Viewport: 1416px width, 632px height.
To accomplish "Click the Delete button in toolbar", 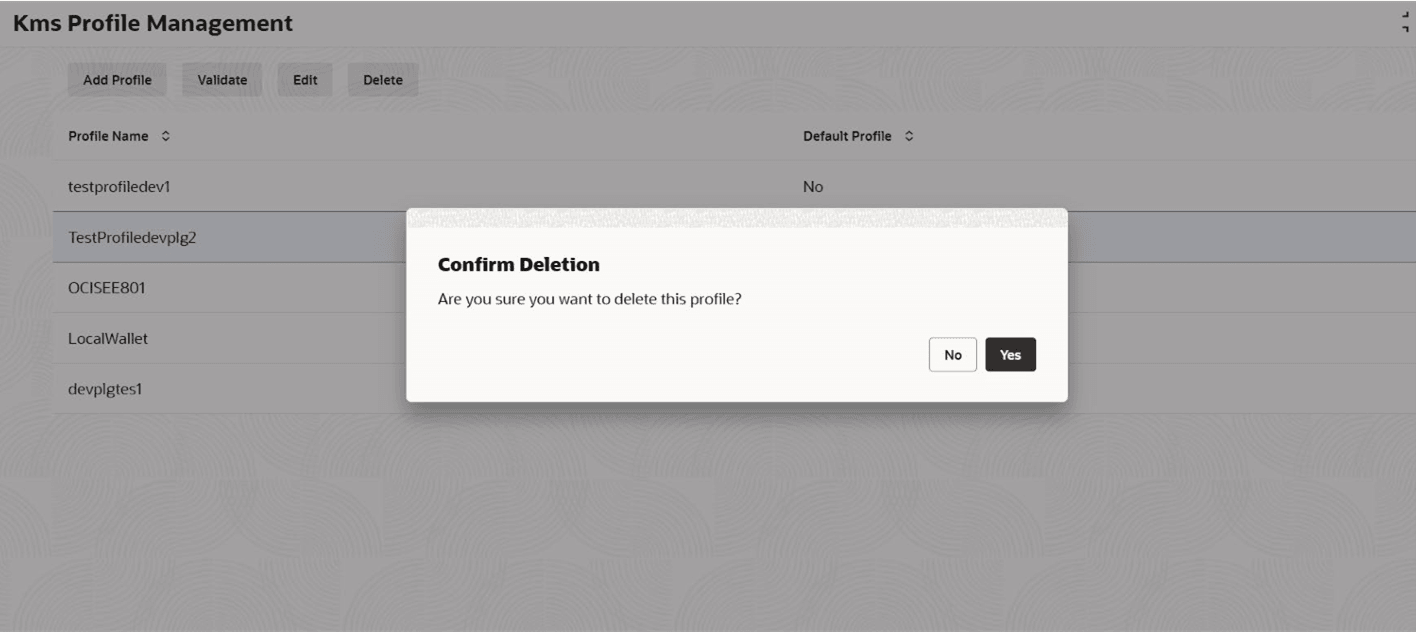I will click(x=382, y=80).
